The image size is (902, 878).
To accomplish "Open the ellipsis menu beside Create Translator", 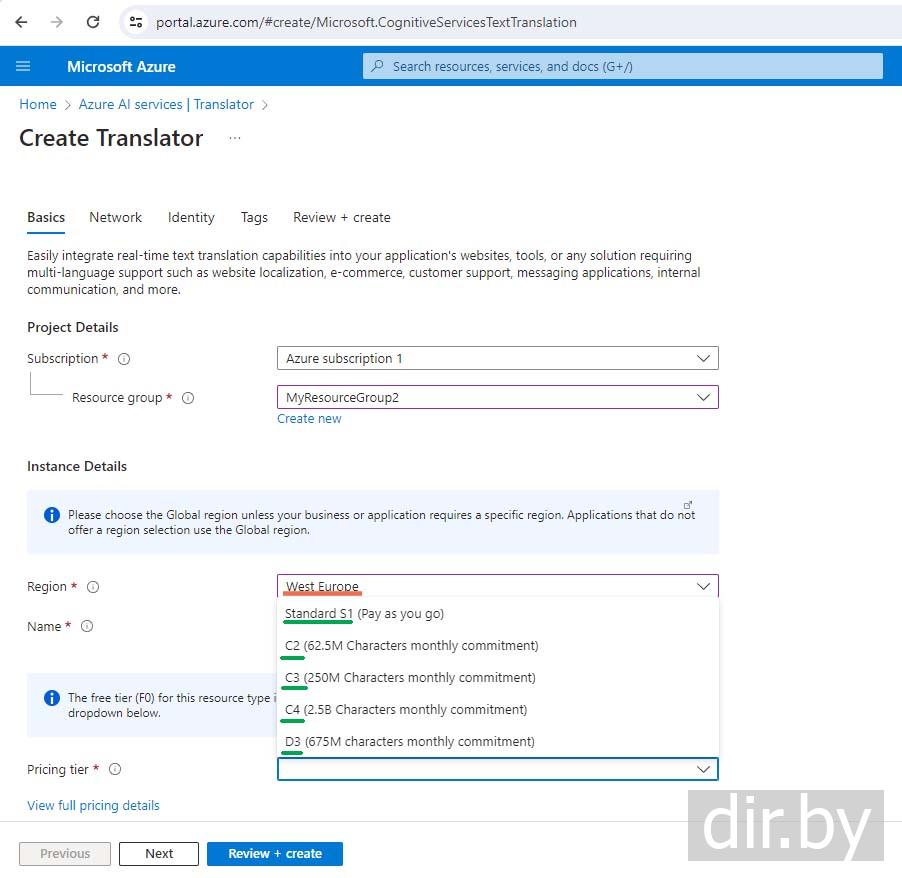I will point(235,139).
